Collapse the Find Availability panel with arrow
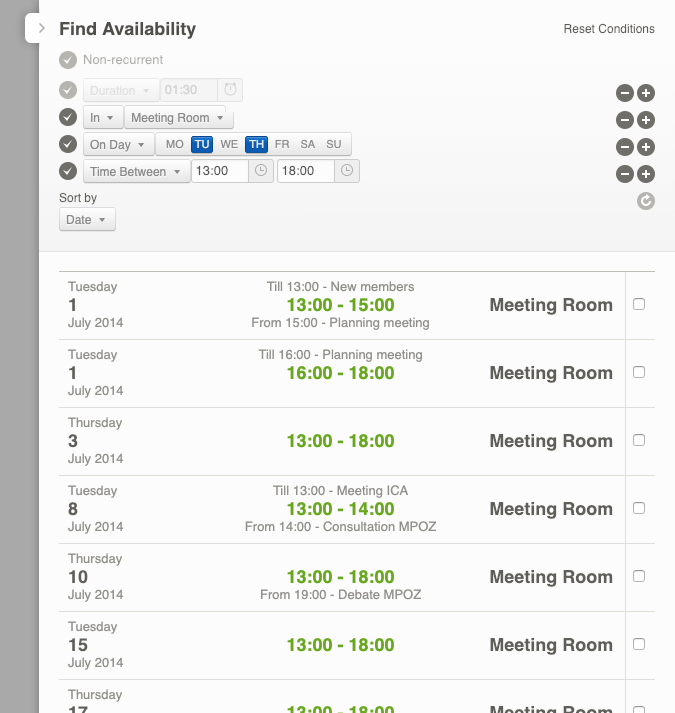Screen dimensions: 675x713 41,29
